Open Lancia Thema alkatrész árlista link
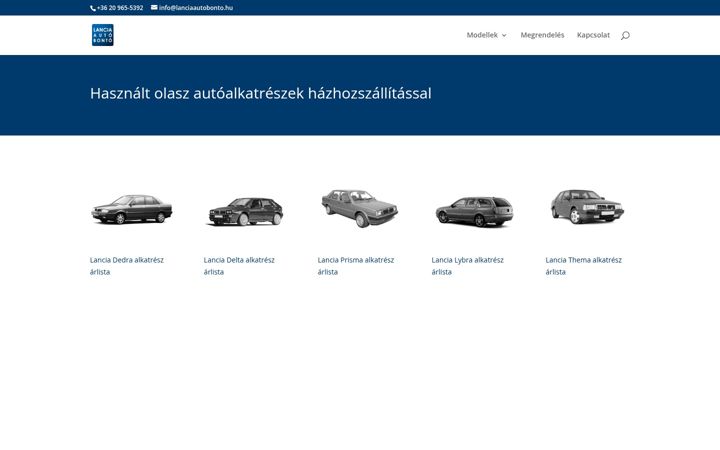The height and width of the screenshot is (450, 720). pyautogui.click(x=584, y=266)
